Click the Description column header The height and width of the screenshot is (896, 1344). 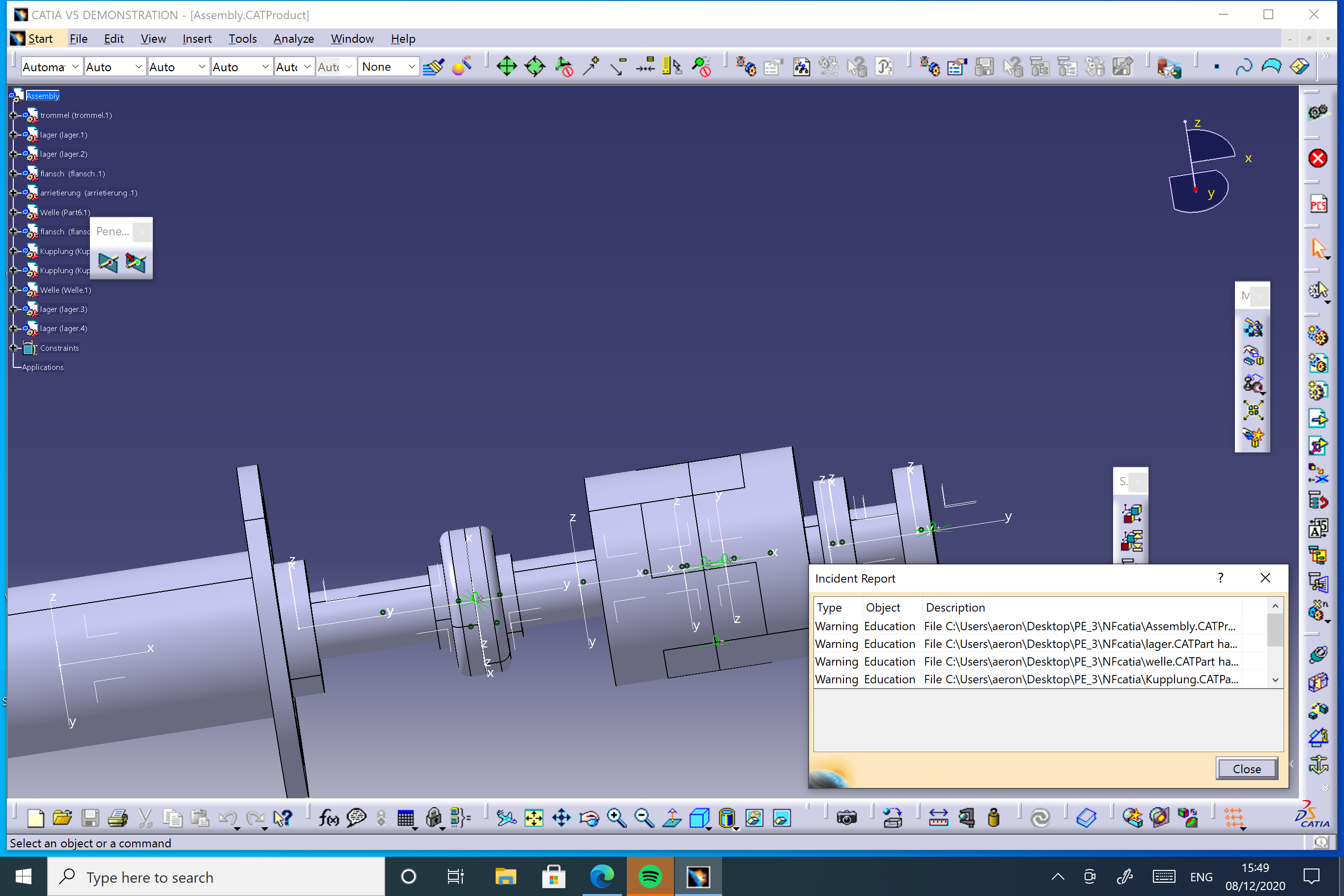tap(955, 608)
